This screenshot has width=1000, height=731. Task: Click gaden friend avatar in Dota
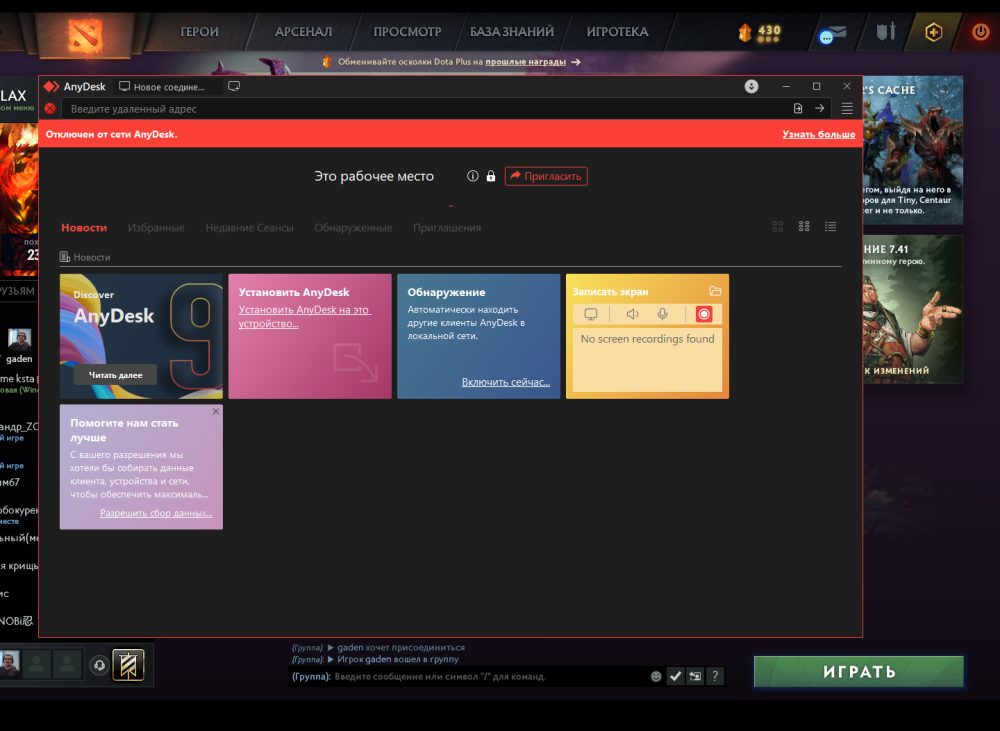coord(19,341)
